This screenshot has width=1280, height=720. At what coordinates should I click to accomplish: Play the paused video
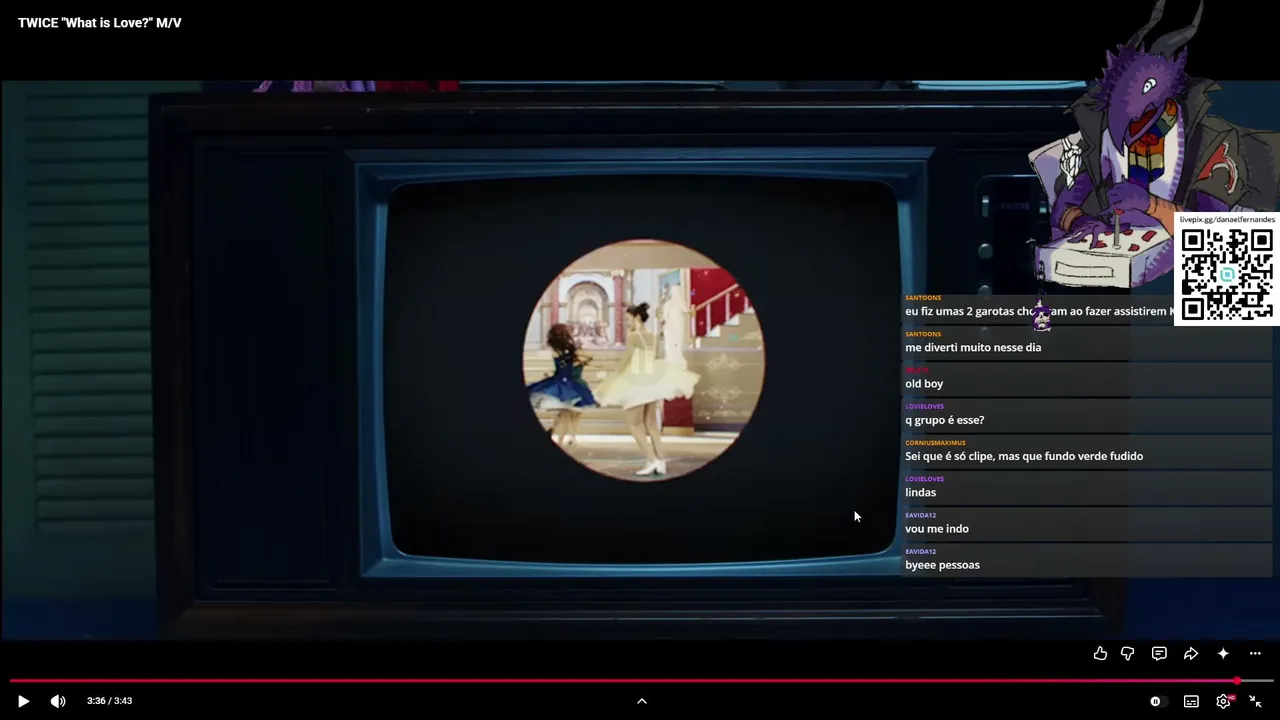tap(23, 701)
